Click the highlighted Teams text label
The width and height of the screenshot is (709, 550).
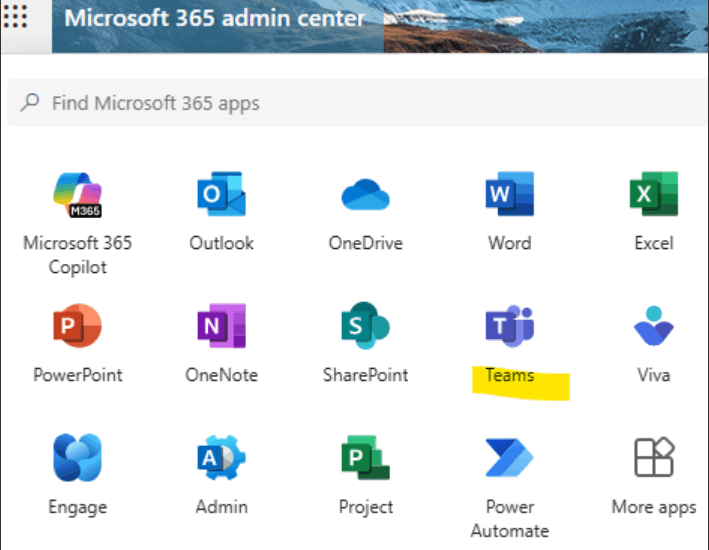[x=510, y=375]
